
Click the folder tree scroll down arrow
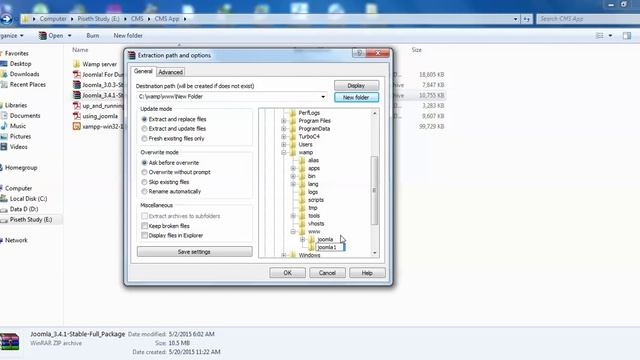coord(374,253)
